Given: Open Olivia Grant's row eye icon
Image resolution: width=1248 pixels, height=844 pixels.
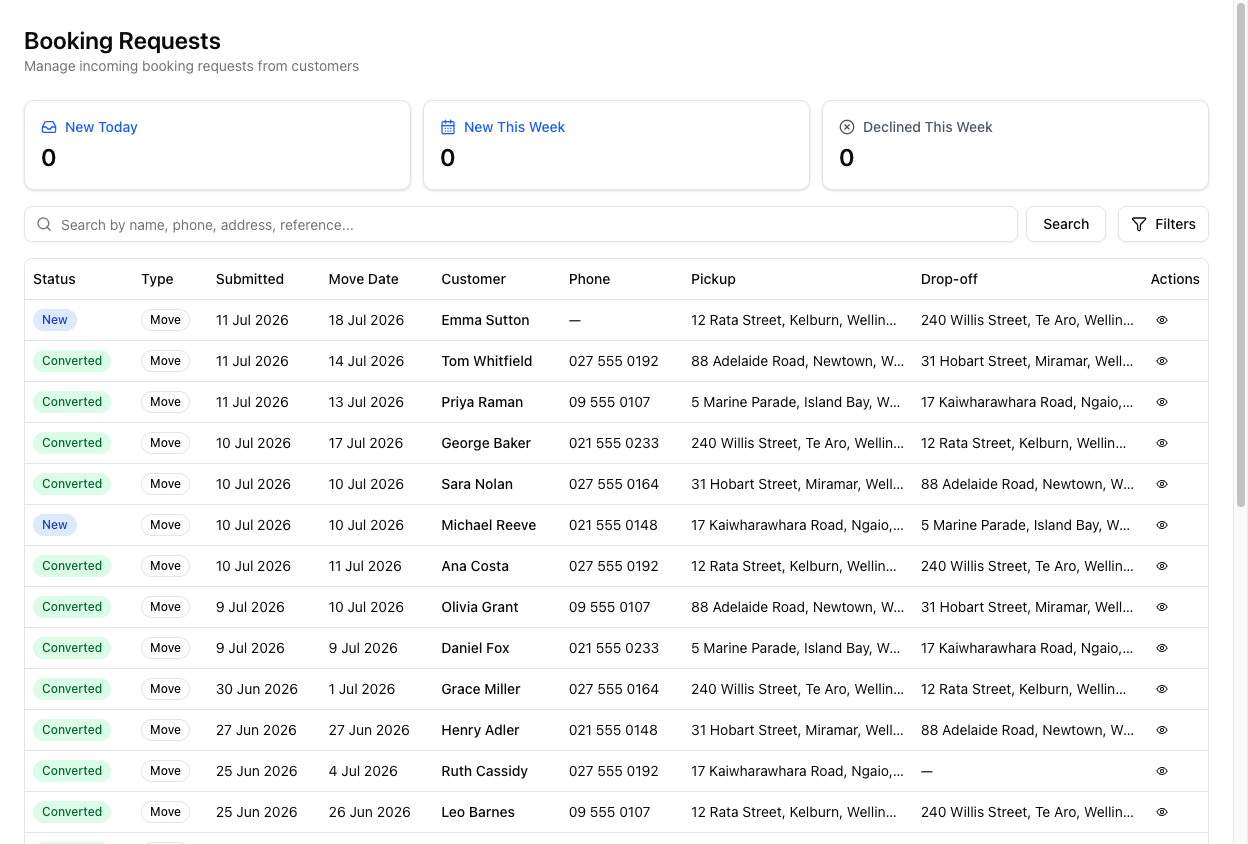Looking at the screenshot, I should coord(1162,607).
